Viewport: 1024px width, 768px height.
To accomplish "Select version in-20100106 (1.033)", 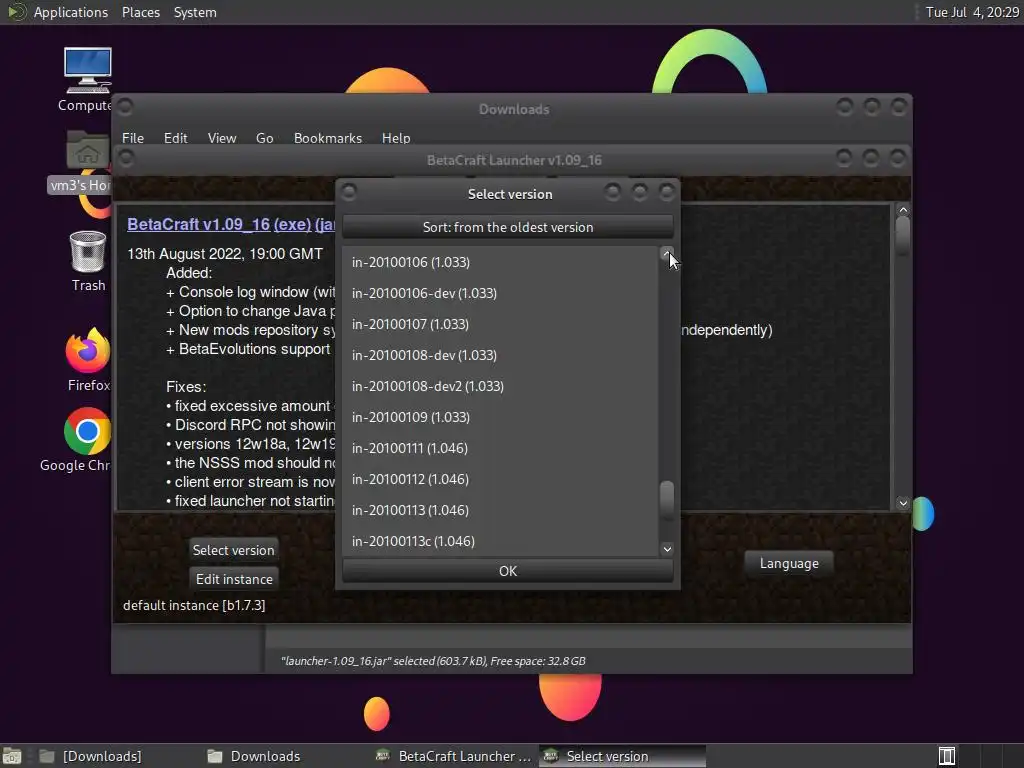I will click(500, 262).
